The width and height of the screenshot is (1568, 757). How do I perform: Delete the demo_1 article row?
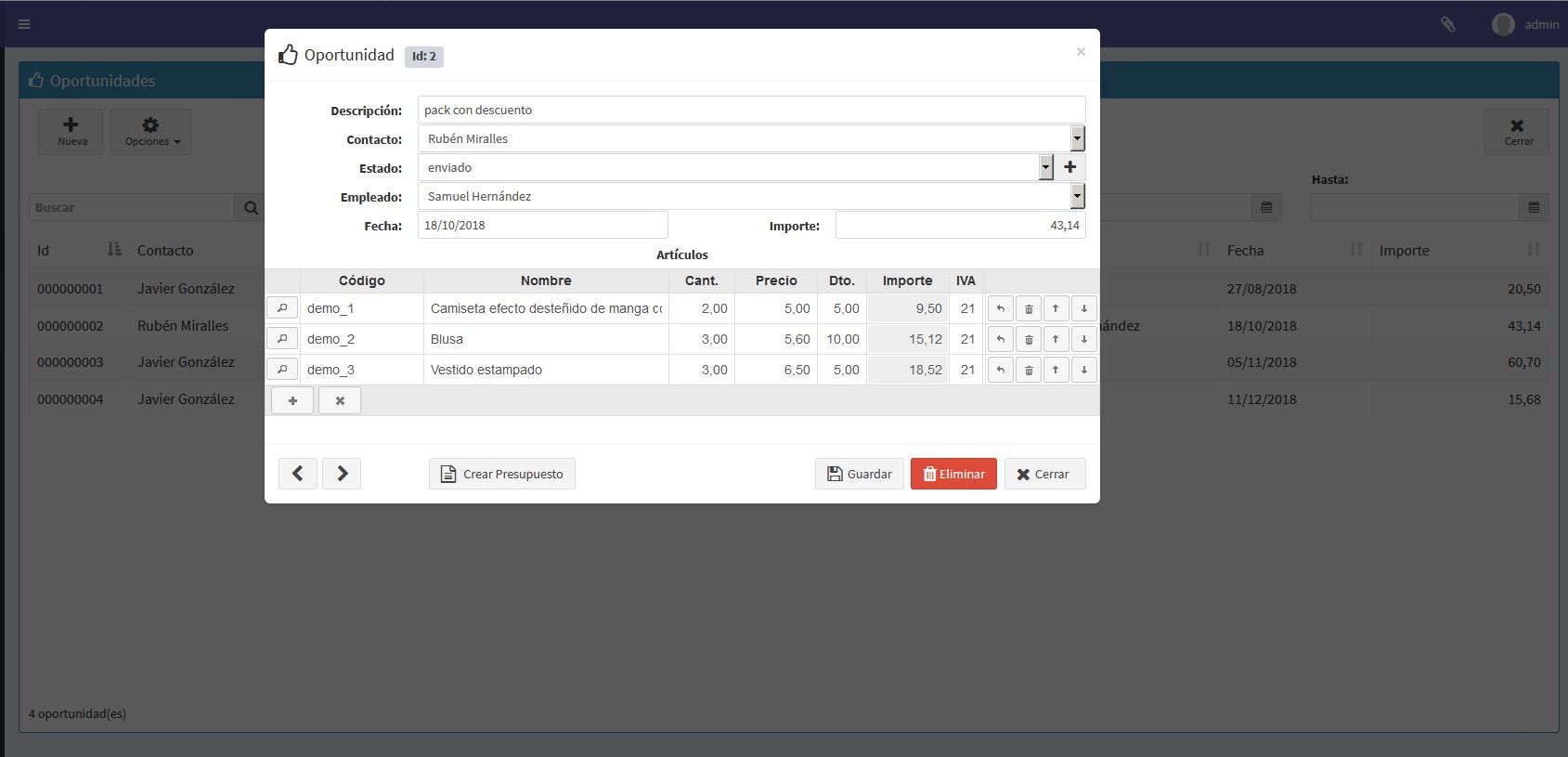point(1028,308)
